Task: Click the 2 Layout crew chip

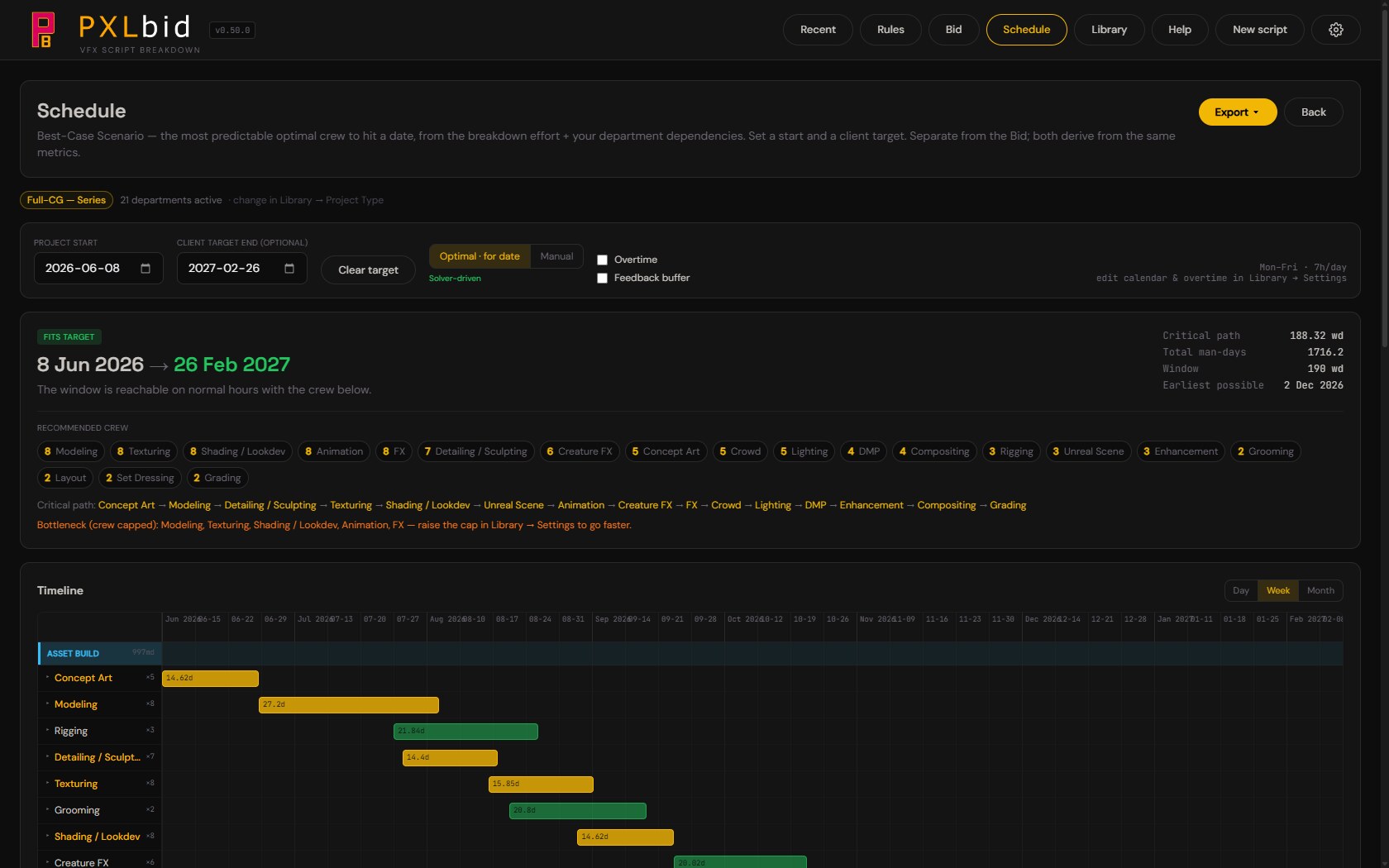Action: click(x=64, y=478)
